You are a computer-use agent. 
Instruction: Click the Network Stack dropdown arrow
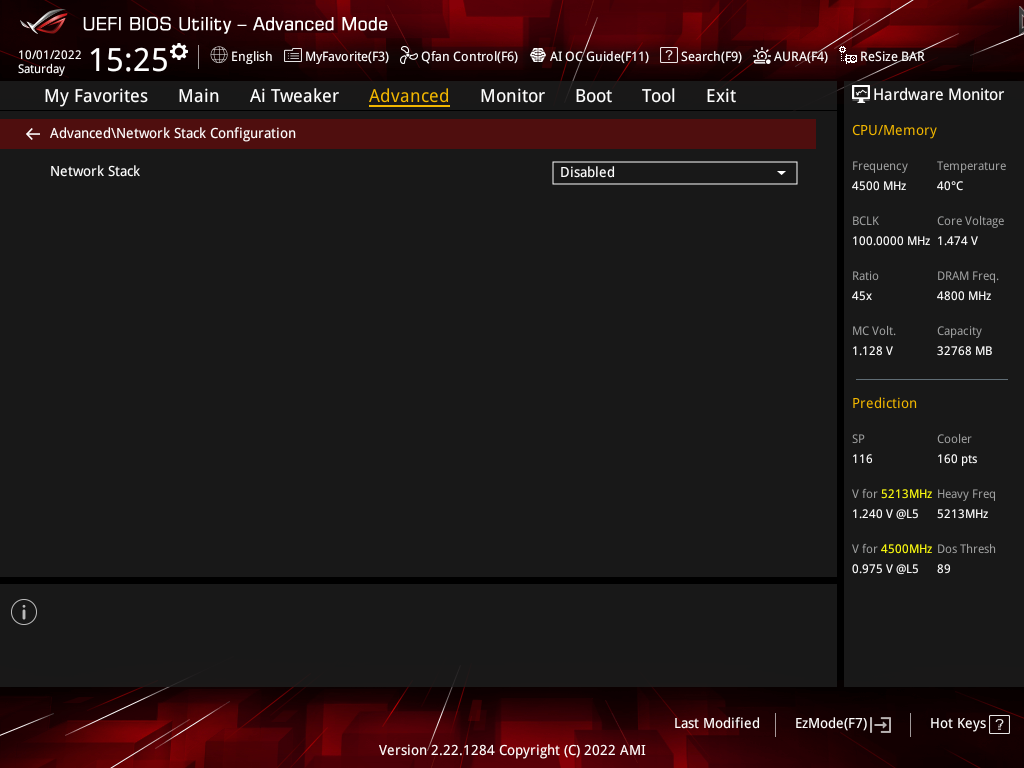pos(781,173)
